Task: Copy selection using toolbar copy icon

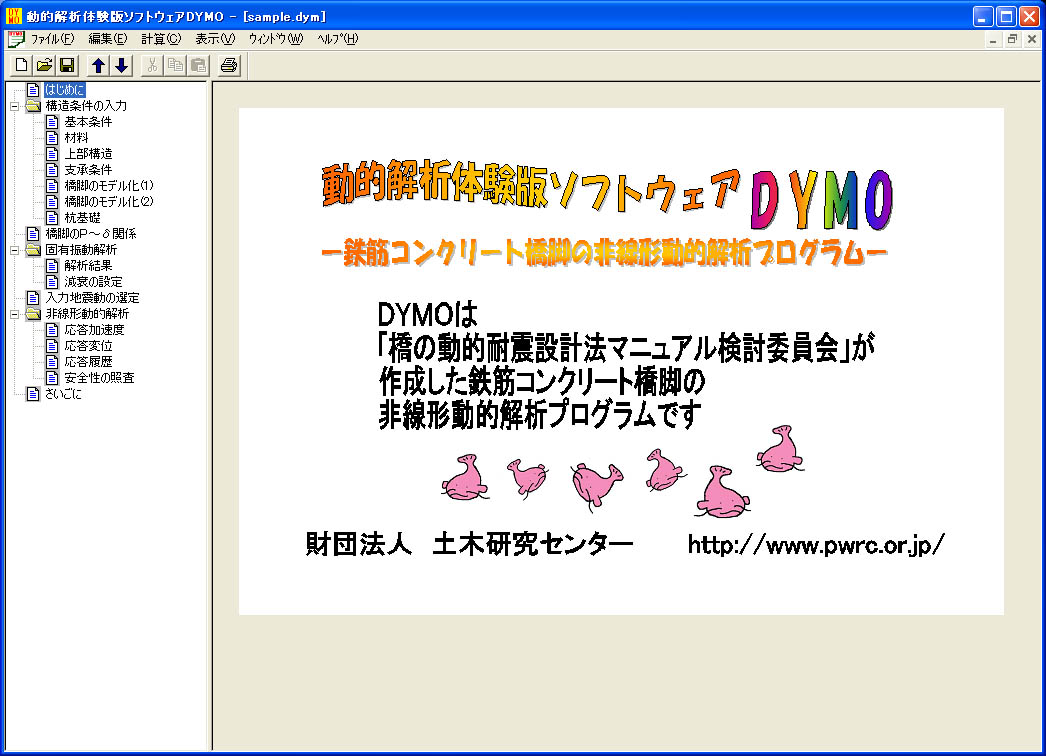Action: pos(175,65)
